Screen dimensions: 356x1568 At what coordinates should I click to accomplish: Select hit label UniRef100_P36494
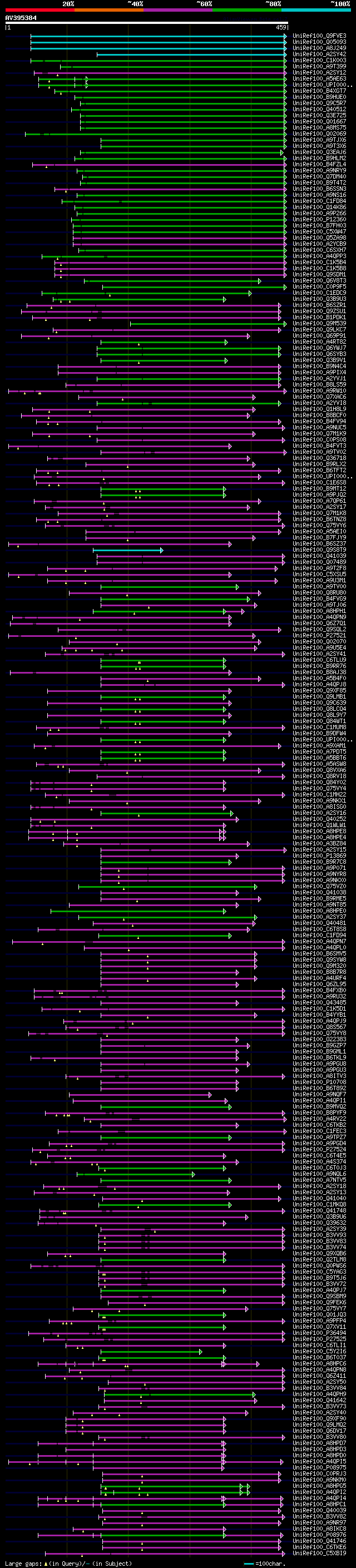pos(319,1333)
